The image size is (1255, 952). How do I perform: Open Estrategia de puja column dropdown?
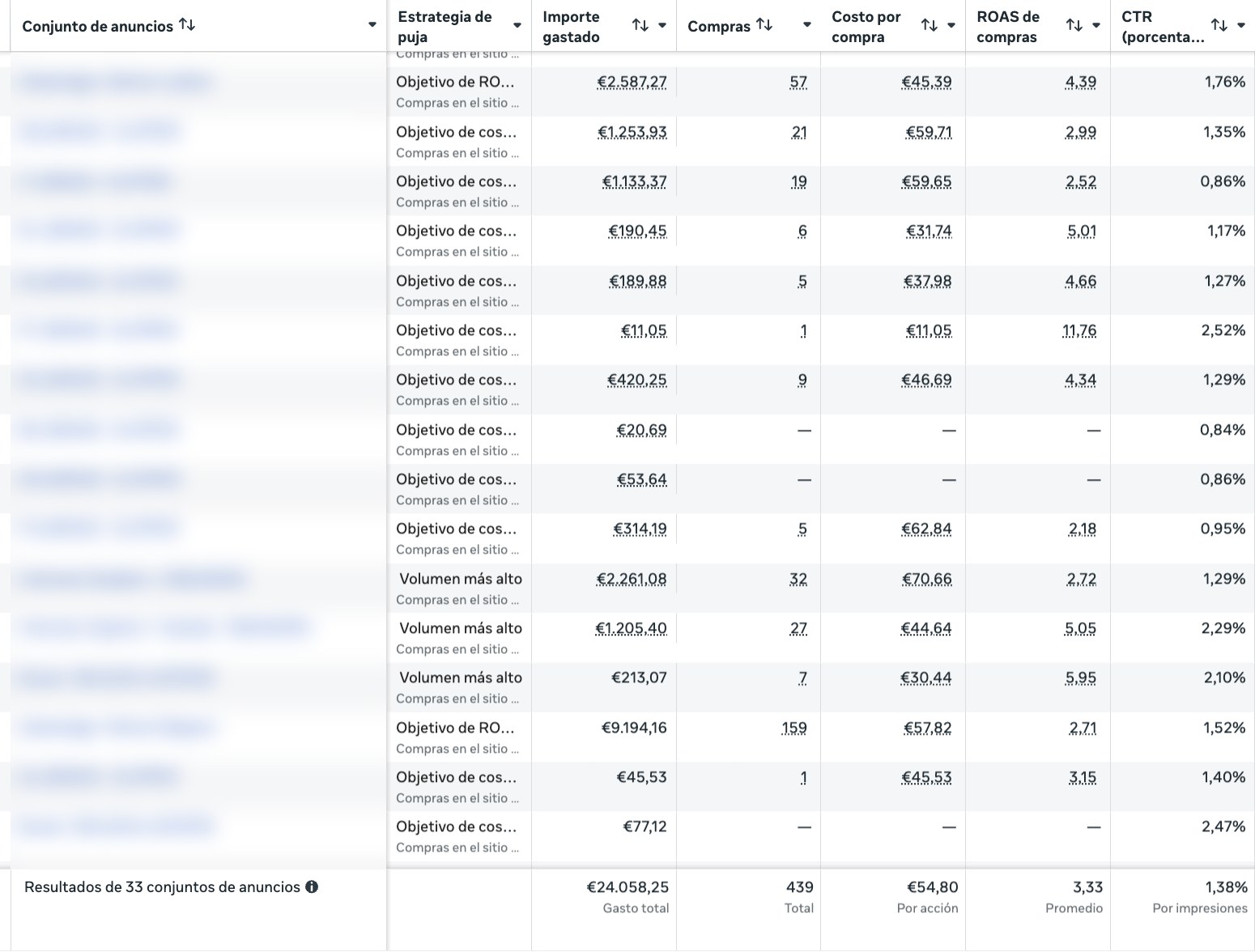pos(517,26)
